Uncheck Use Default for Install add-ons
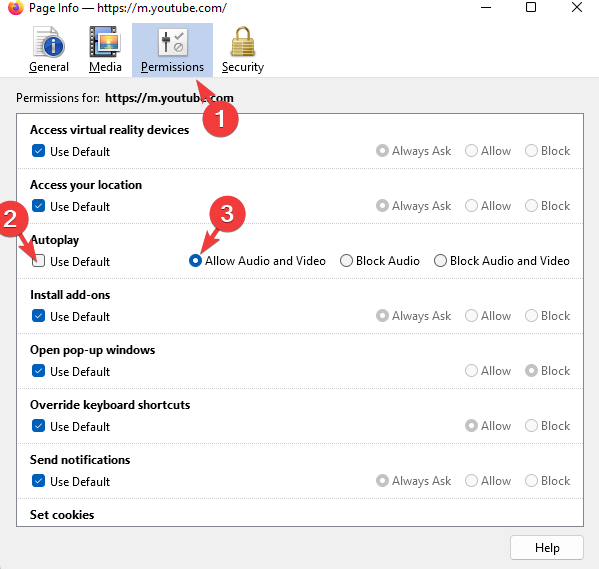Viewport: 599px width, 569px height. pyautogui.click(x=38, y=316)
